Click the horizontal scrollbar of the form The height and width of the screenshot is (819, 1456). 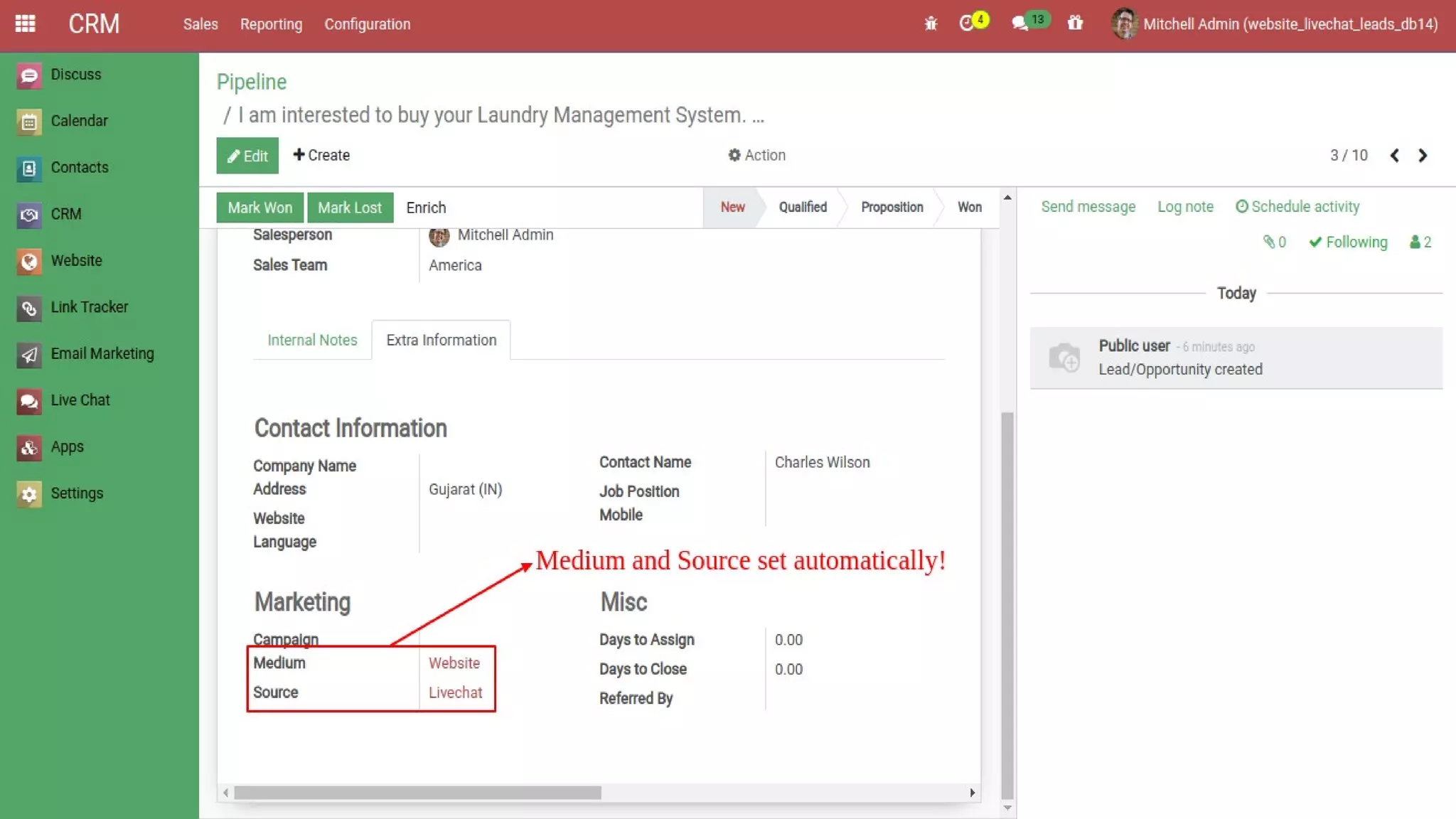click(x=417, y=793)
